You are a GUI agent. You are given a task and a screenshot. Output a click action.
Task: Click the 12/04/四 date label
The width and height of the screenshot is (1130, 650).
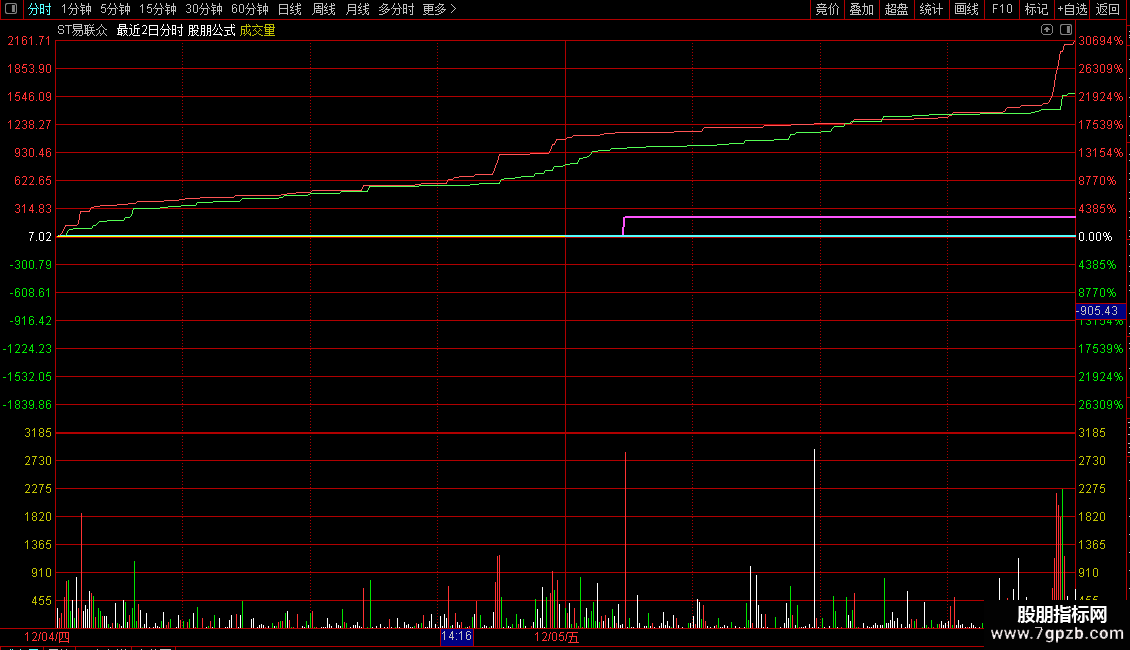47,637
